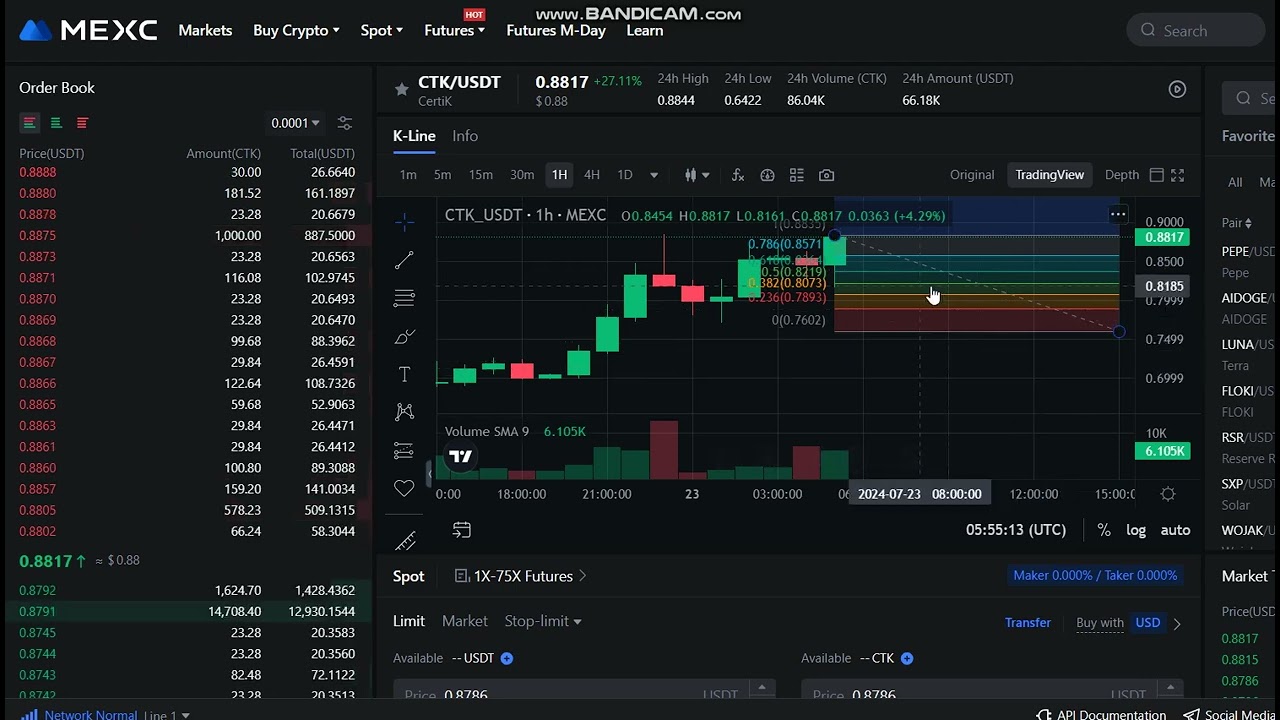This screenshot has height=720, width=1280.
Task: Open order book settings sliders icon
Action: pyautogui.click(x=344, y=123)
